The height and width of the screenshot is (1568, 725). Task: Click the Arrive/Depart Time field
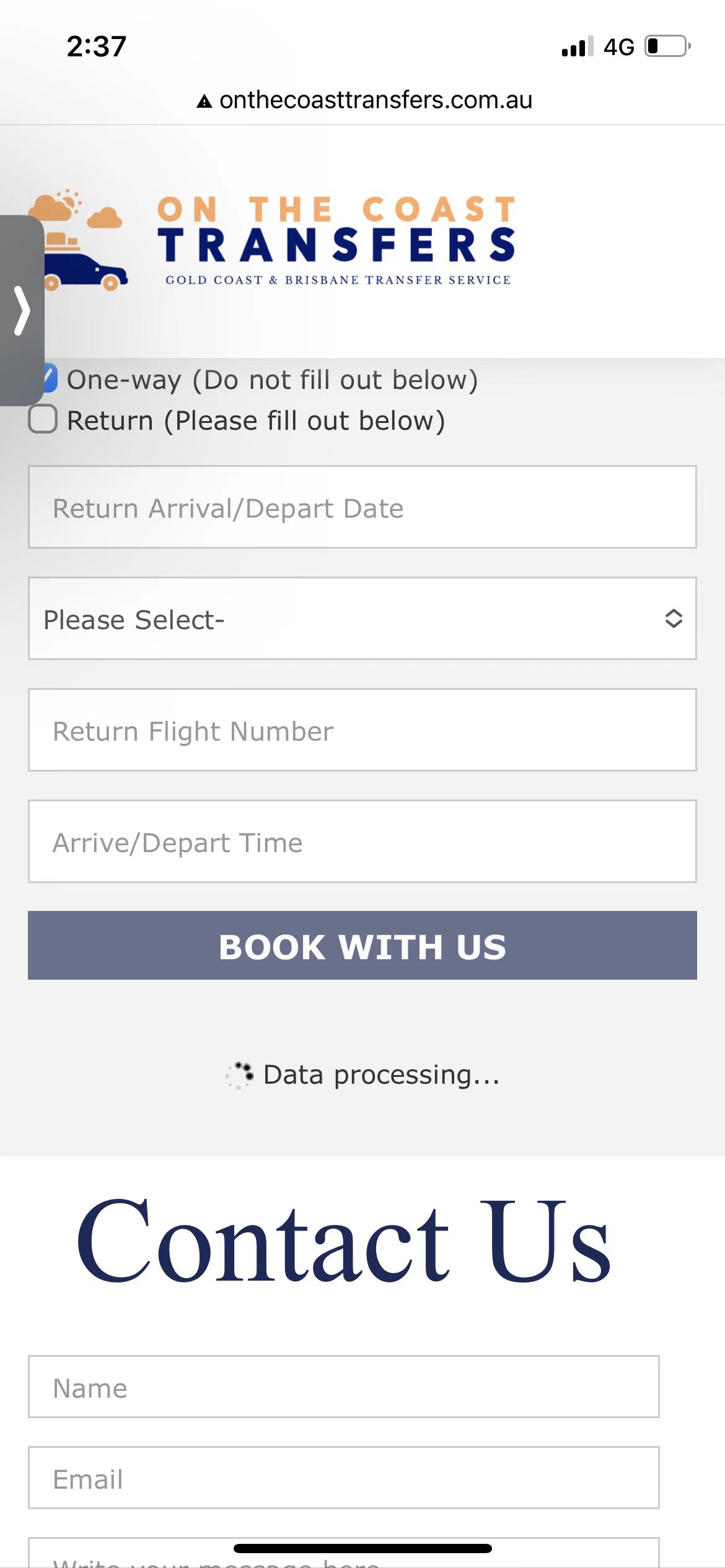[362, 842]
